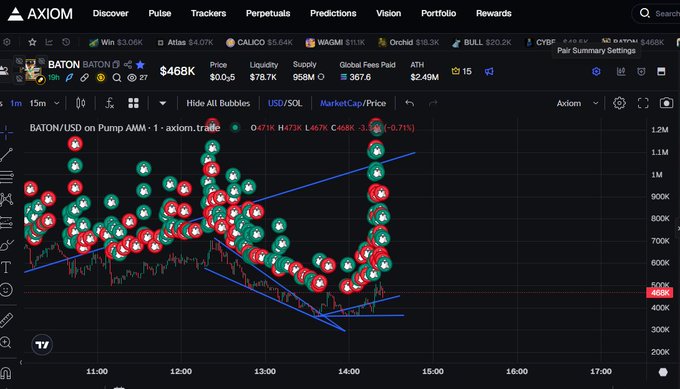This screenshot has width=680, height=389.
Task: Open BULL $20.2K ticker
Action: [481, 42]
